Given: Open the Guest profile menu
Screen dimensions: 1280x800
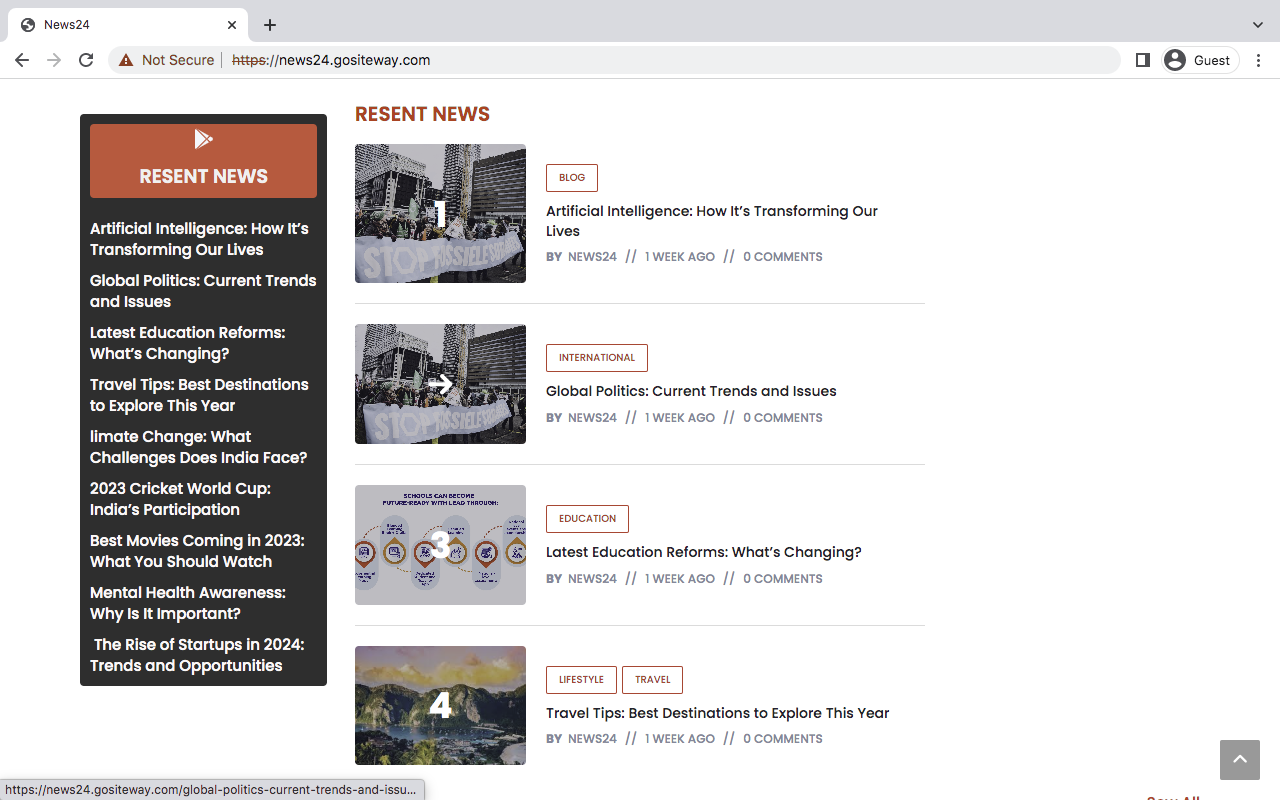Looking at the screenshot, I should pos(1201,60).
